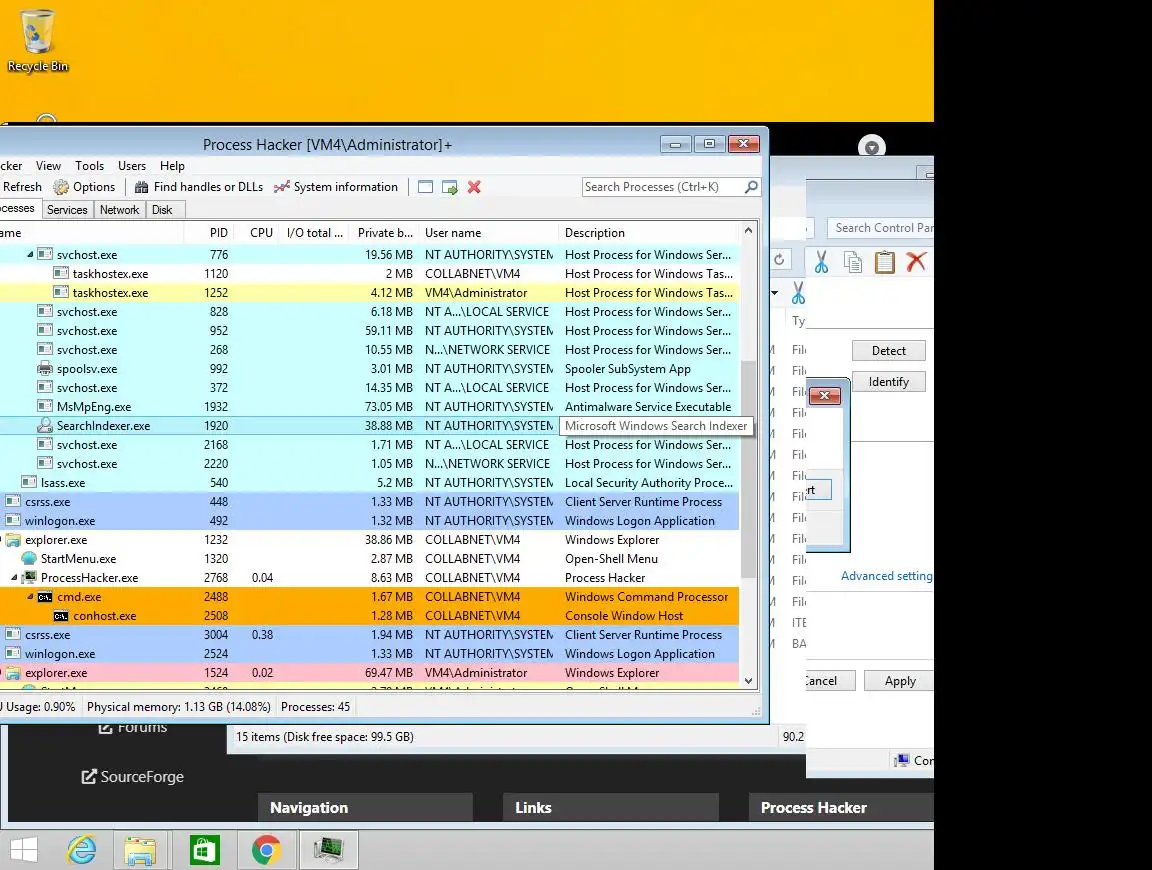Sort by the CPU column header
1152x870 pixels.
pos(256,233)
